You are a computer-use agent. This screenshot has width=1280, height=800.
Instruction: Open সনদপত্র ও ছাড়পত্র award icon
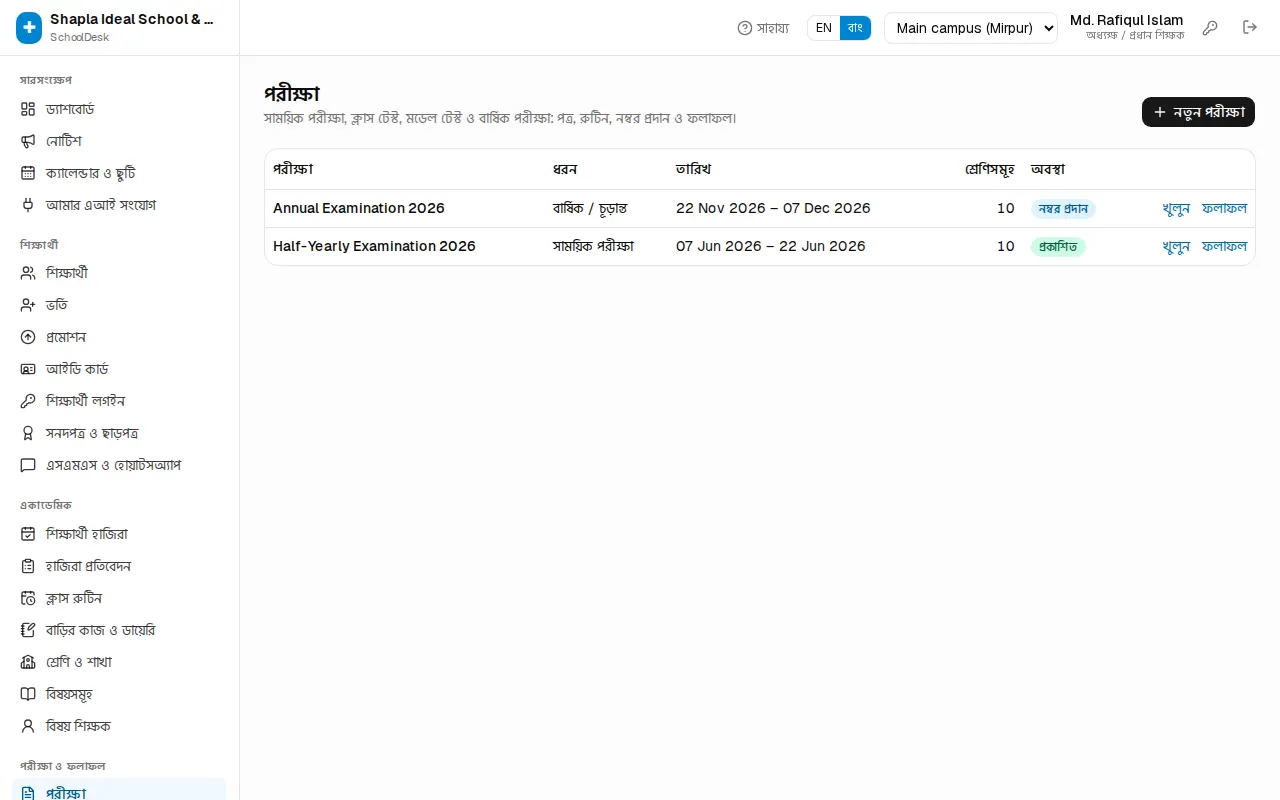pyautogui.click(x=28, y=433)
